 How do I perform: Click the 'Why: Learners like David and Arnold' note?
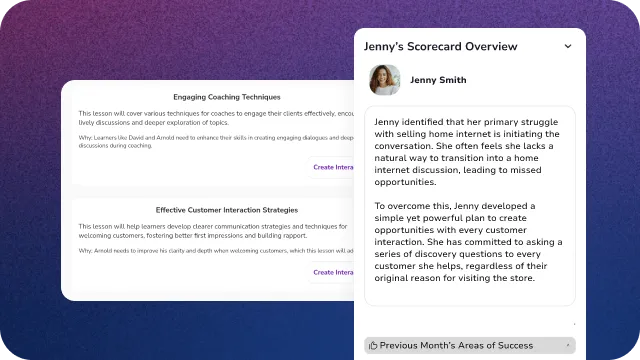(216, 142)
